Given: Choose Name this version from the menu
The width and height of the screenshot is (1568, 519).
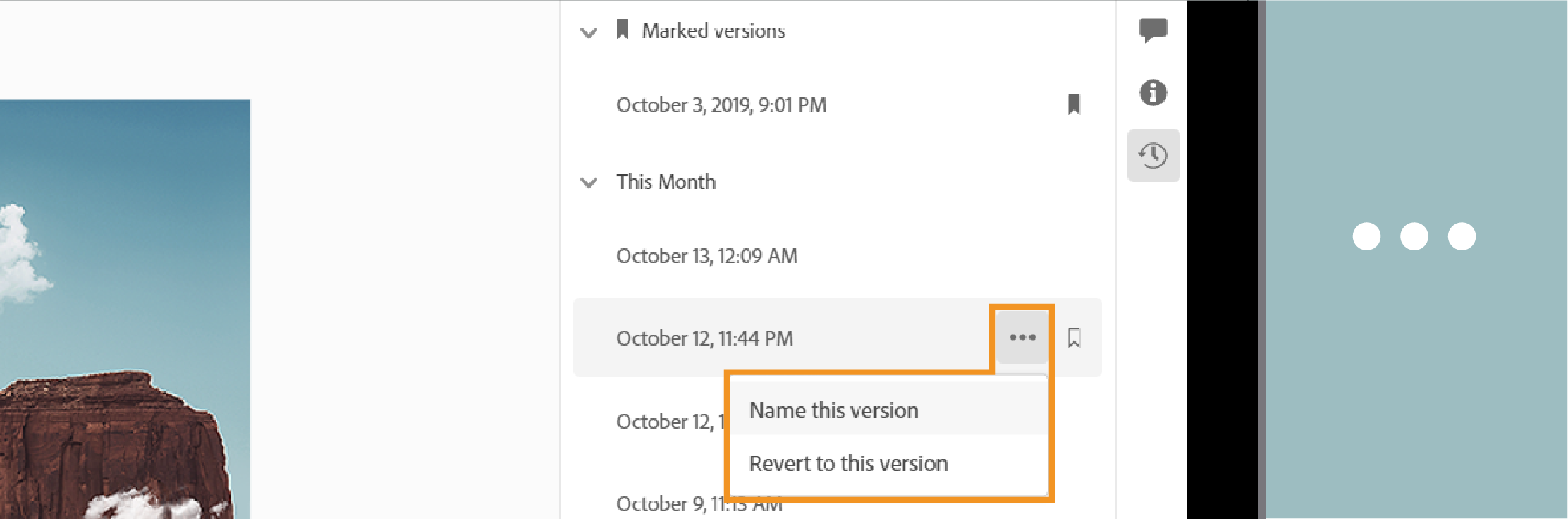Looking at the screenshot, I should tap(833, 410).
